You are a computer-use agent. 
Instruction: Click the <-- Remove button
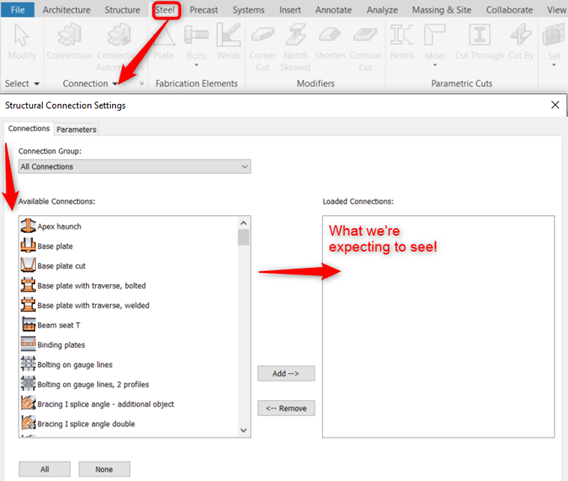point(286,408)
